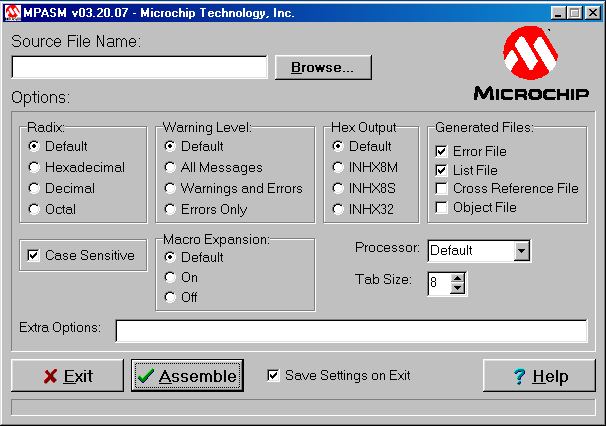Open the Processor dropdown
Image resolution: width=606 pixels, height=426 pixels.
click(521, 251)
